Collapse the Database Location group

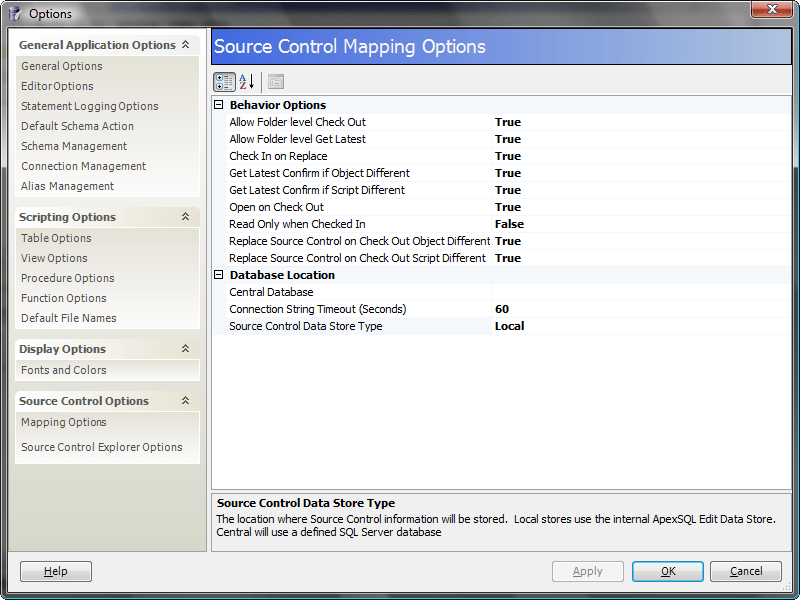(216, 274)
